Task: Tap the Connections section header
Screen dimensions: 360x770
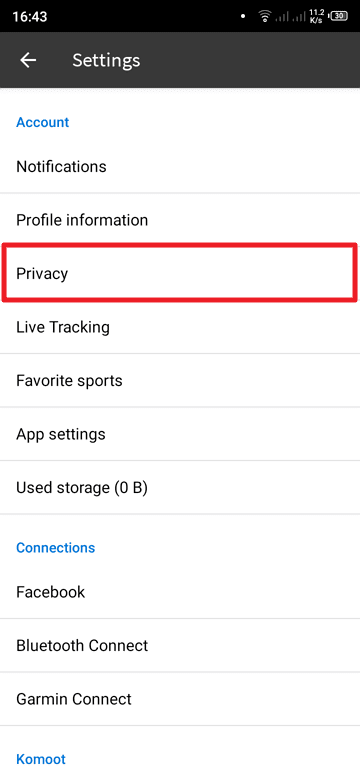Action: pos(55,548)
